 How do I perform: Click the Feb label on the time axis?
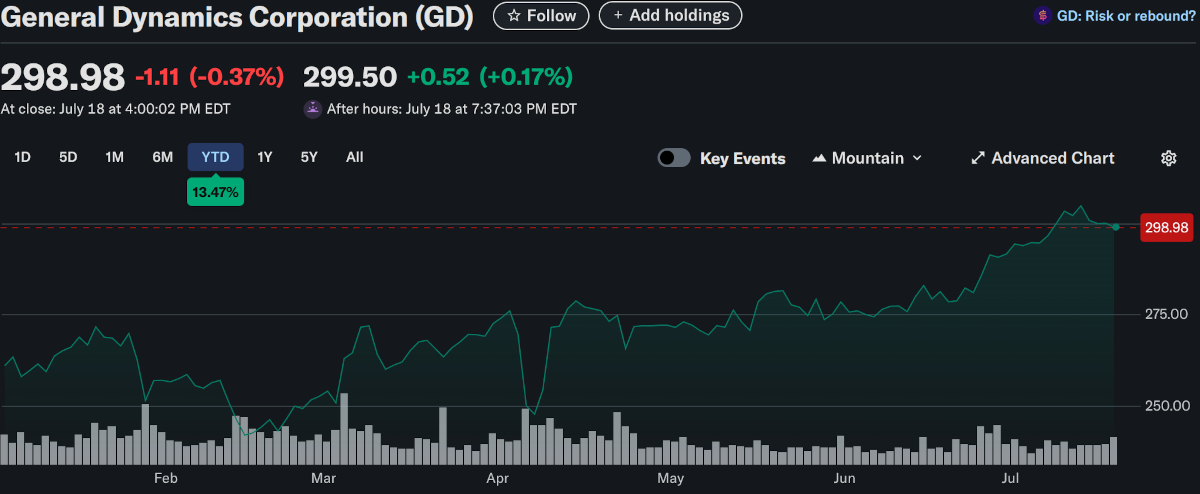tap(166, 479)
